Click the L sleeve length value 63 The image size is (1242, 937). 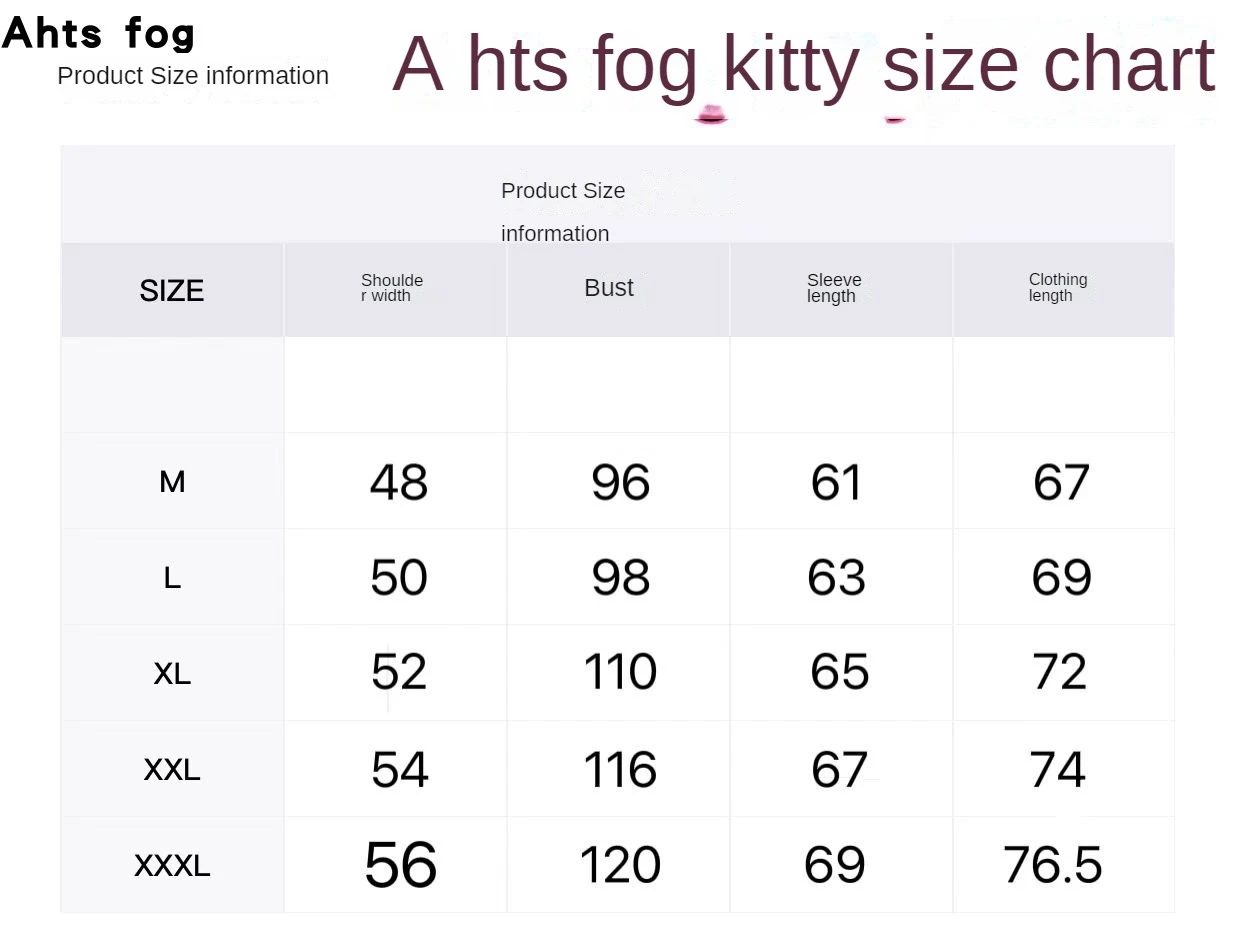click(x=837, y=578)
